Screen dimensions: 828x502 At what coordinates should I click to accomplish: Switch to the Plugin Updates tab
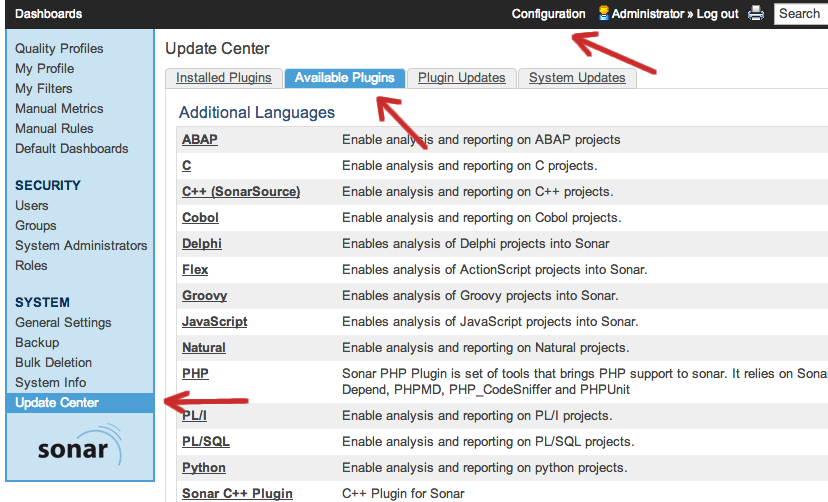pyautogui.click(x=462, y=78)
